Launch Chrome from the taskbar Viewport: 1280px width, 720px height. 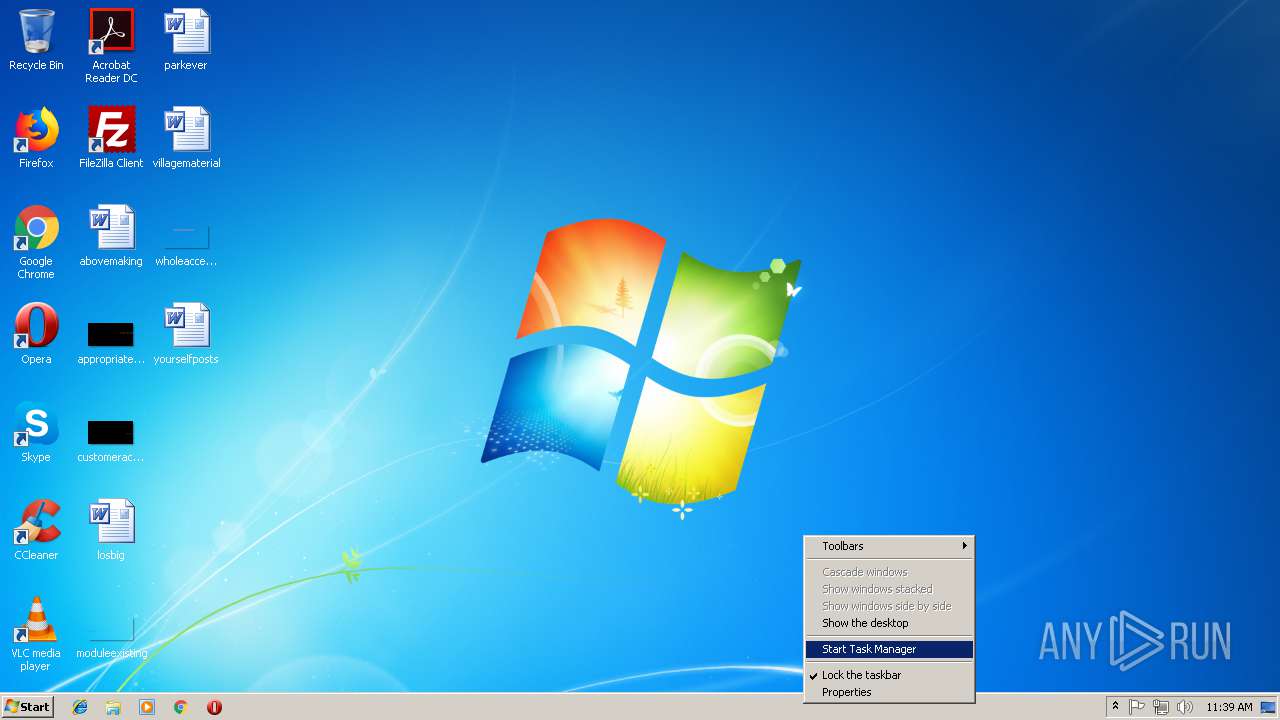[180, 707]
